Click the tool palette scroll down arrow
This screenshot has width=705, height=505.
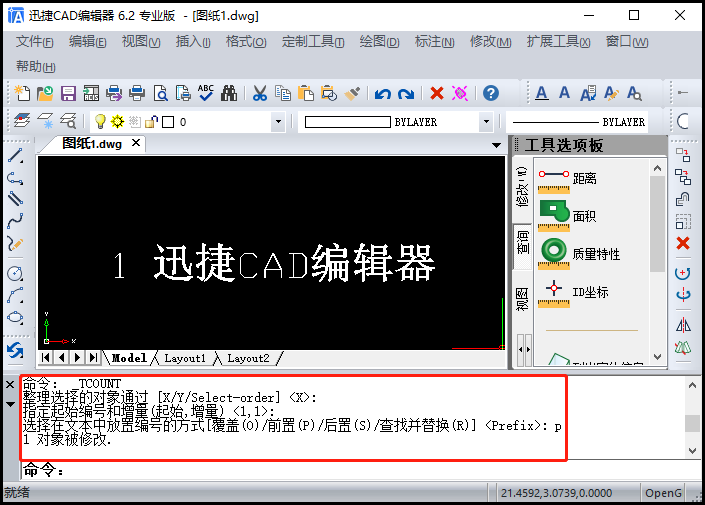pos(657,357)
